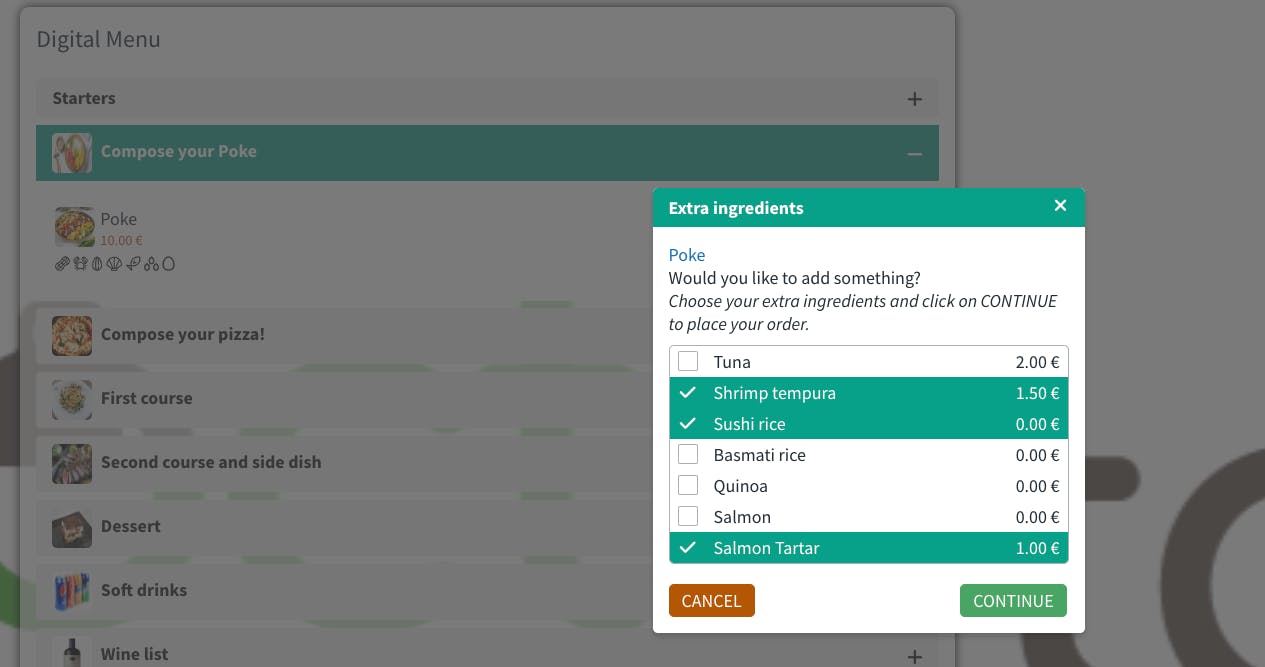Collapse Compose your Poke minus icon
Image resolution: width=1265 pixels, height=667 pixels.
pyautogui.click(x=914, y=153)
